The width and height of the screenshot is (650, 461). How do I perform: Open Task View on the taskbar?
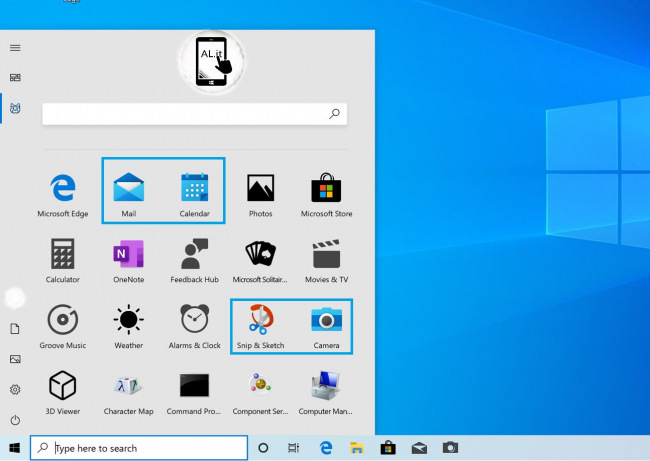pos(293,448)
